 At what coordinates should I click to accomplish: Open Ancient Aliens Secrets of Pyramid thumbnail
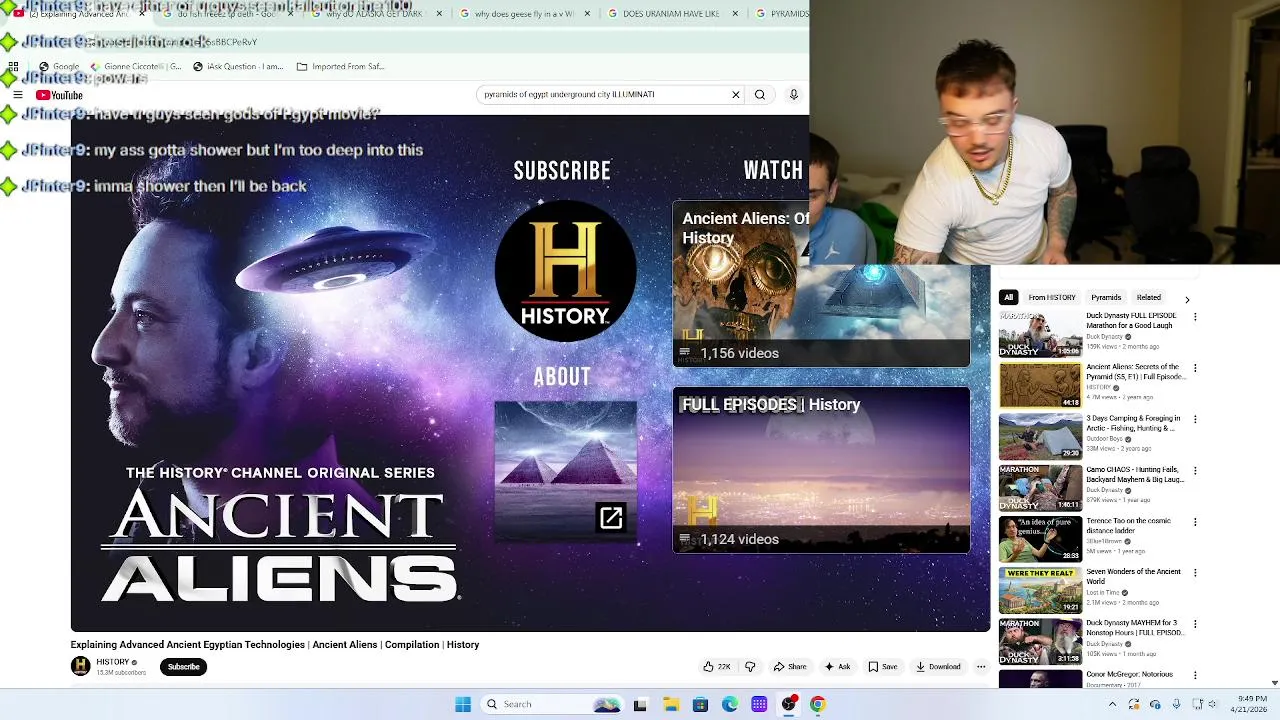1040,385
